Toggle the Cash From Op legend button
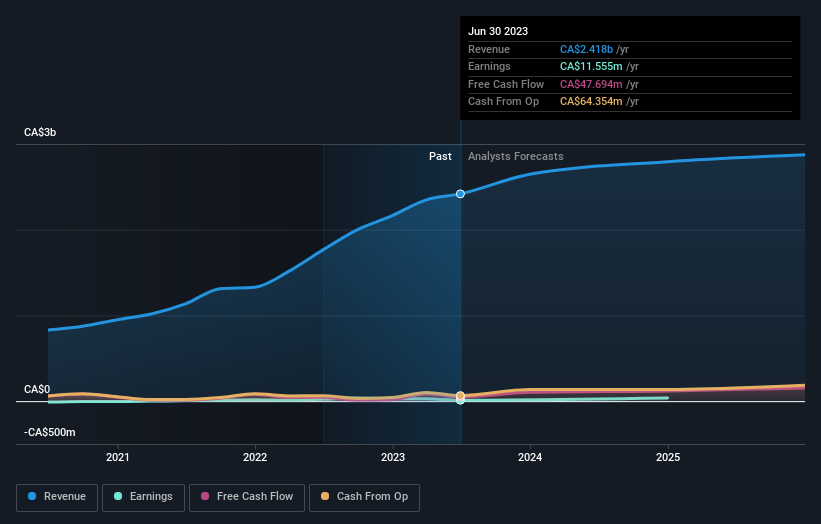 pos(364,497)
